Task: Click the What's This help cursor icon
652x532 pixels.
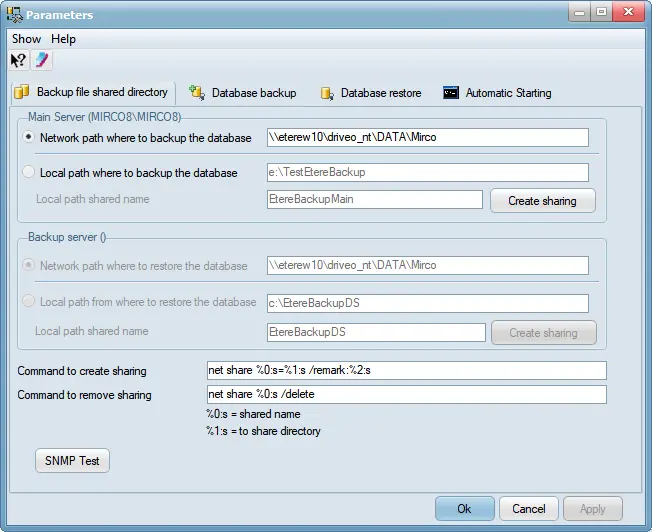Action: (x=19, y=60)
